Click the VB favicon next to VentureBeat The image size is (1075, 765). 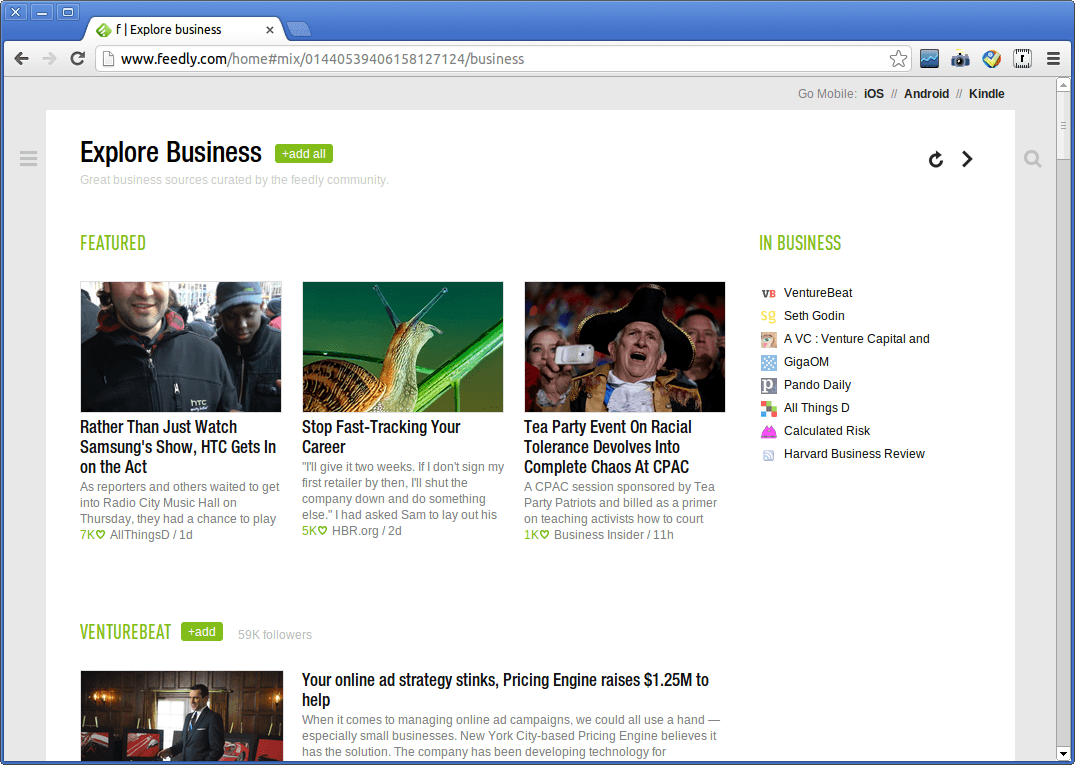[x=768, y=293]
